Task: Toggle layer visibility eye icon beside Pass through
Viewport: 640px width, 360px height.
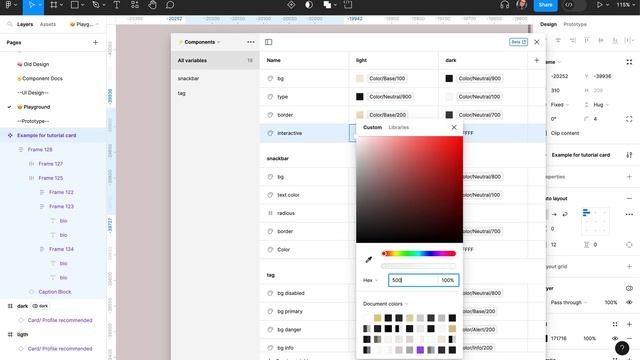Action: coord(629,302)
